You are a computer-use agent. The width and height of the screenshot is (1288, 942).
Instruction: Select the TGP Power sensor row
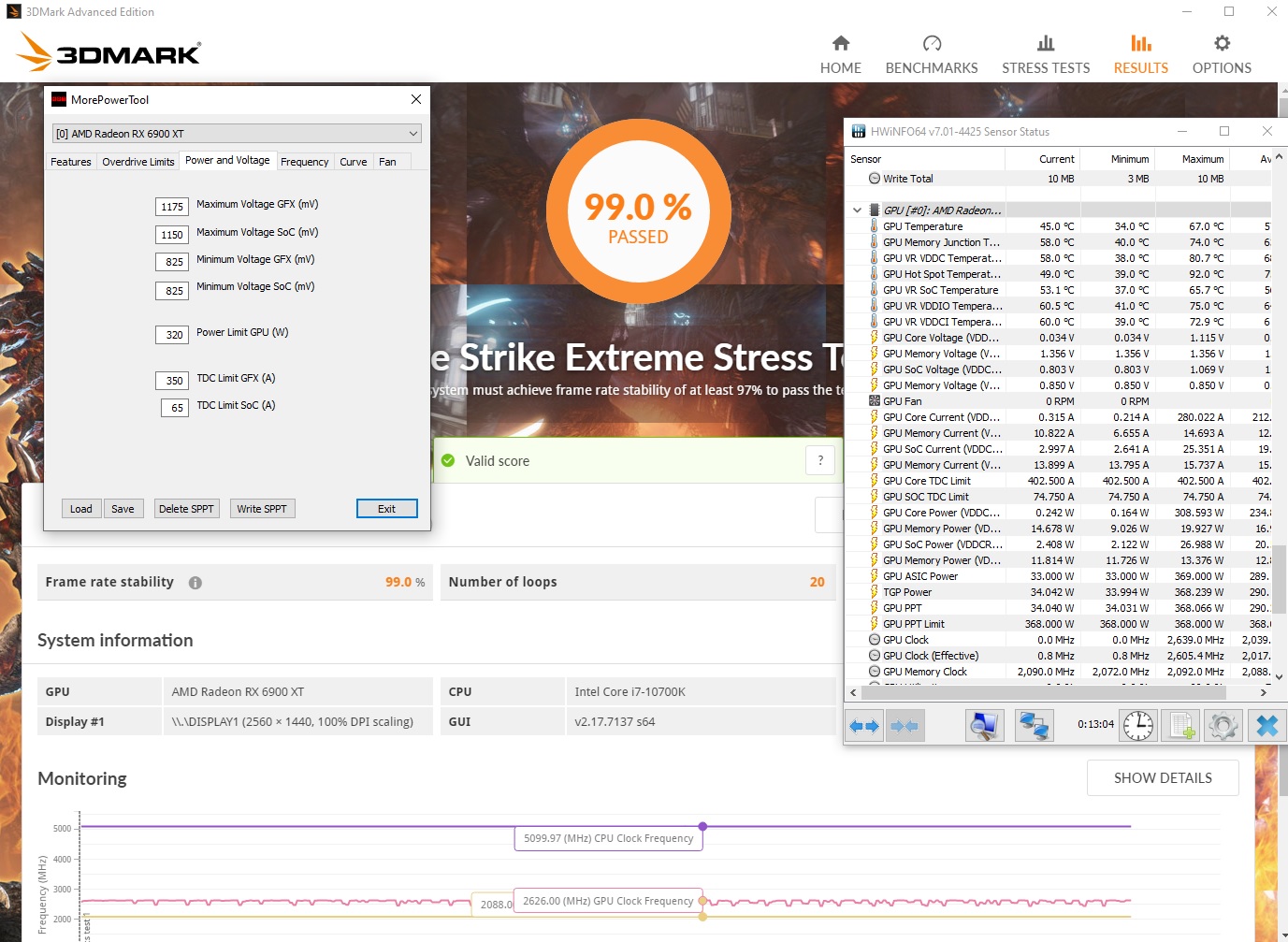point(1059,592)
